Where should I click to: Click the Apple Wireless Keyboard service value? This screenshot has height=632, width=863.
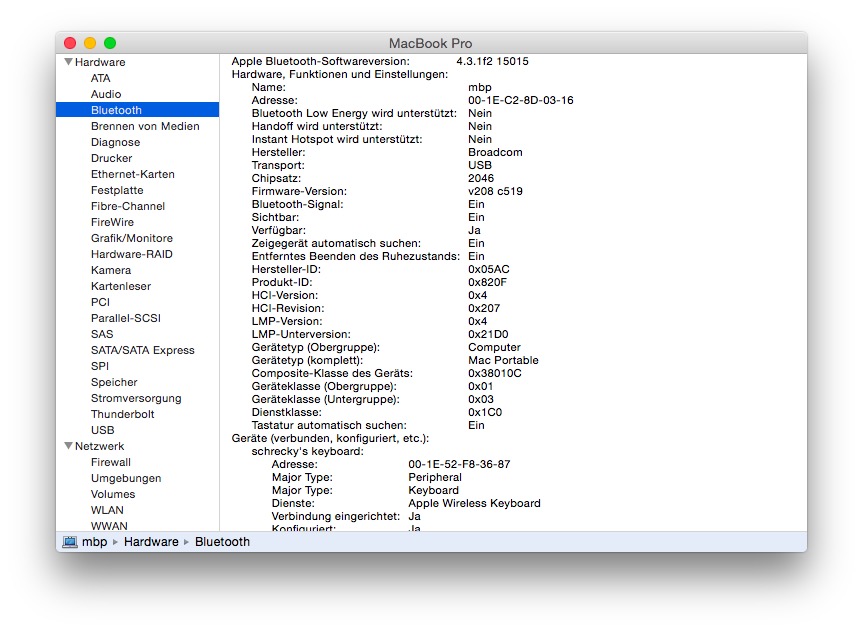(x=474, y=503)
